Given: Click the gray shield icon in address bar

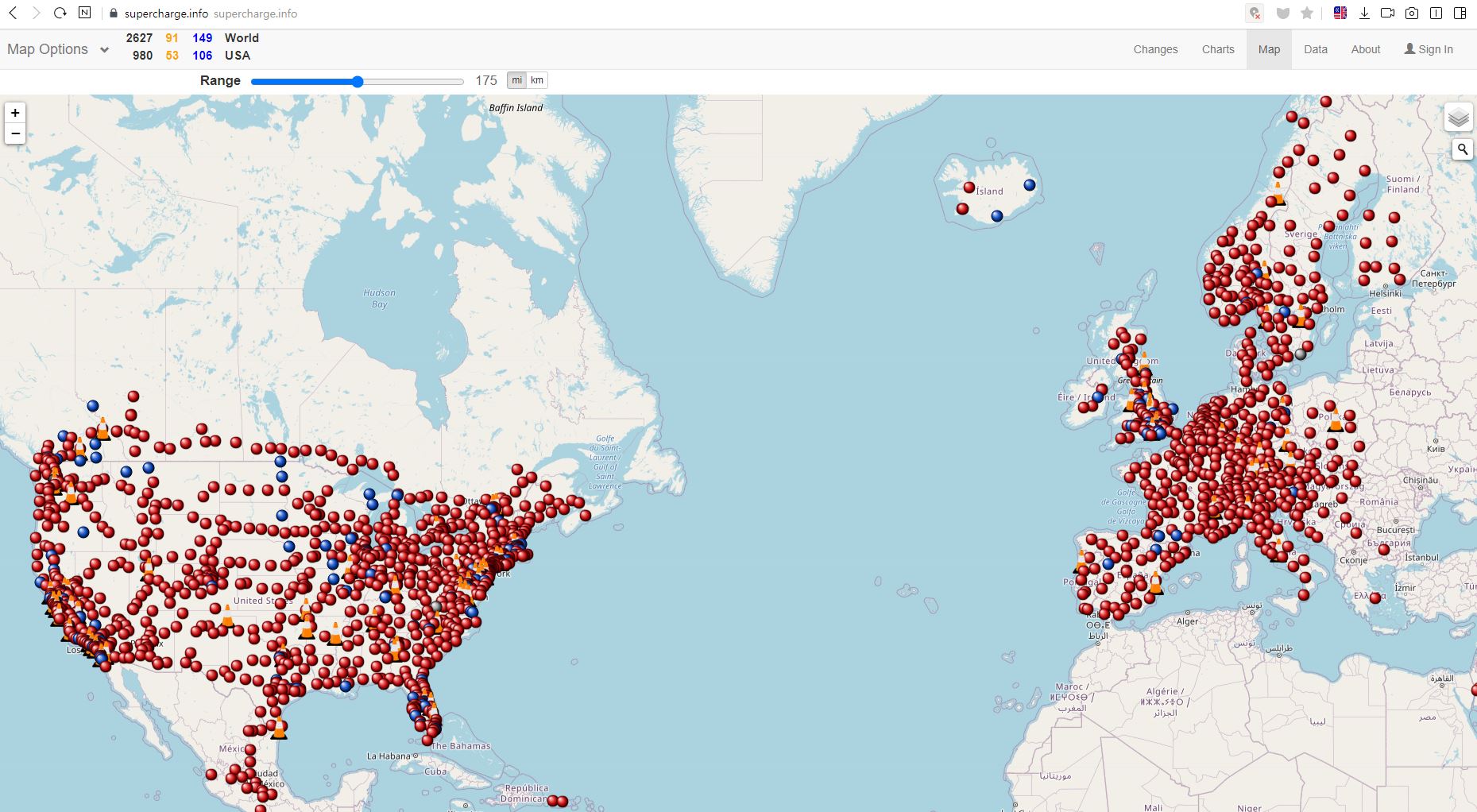Looking at the screenshot, I should pos(1282,14).
